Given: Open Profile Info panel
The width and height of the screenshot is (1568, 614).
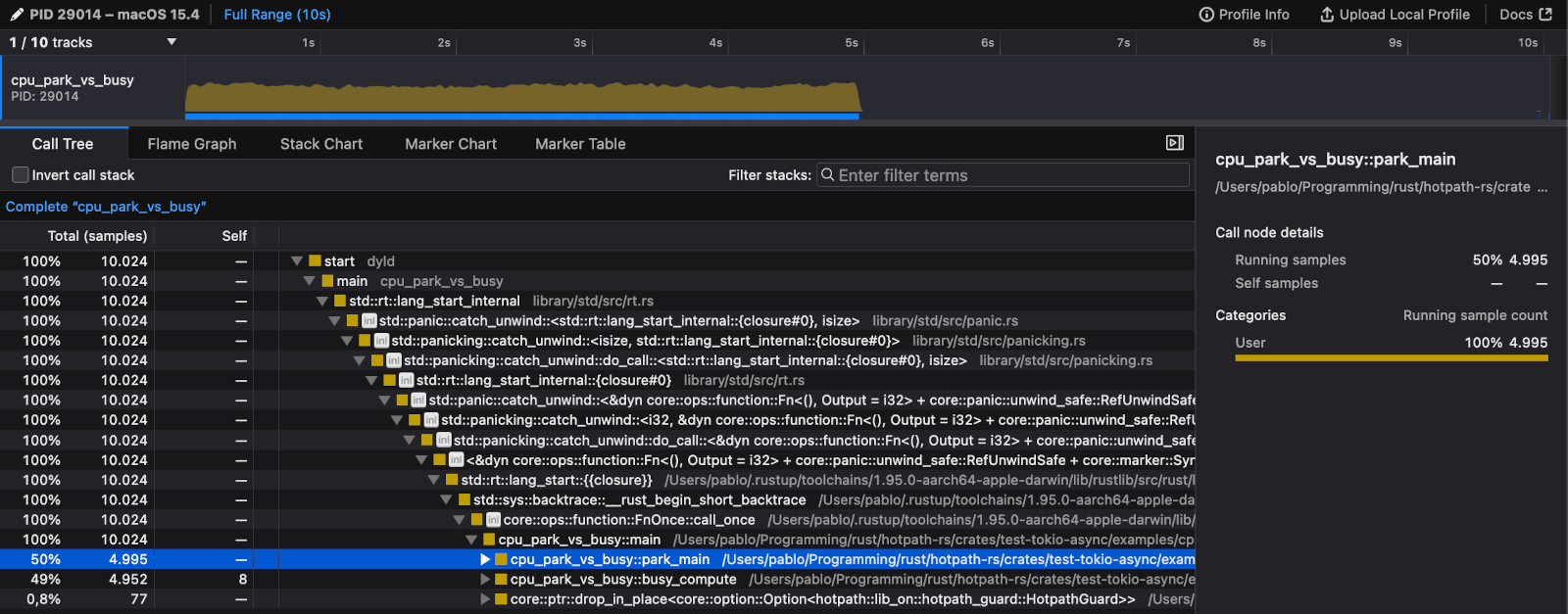Looking at the screenshot, I should pos(1245,15).
